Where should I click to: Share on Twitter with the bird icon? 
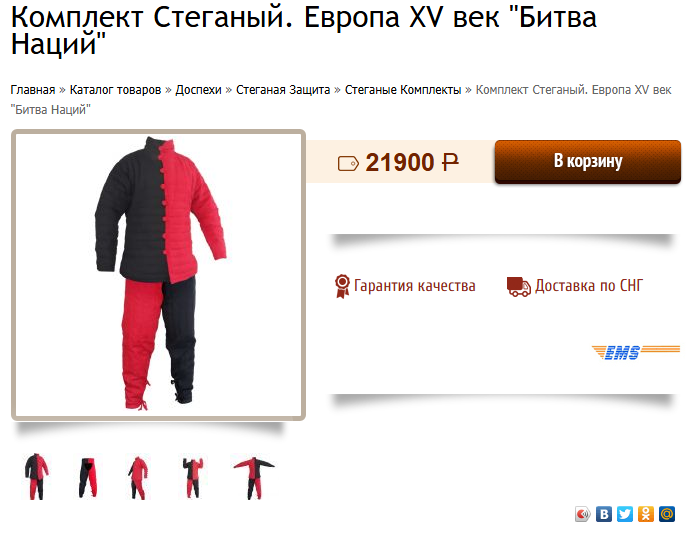pyautogui.click(x=625, y=514)
